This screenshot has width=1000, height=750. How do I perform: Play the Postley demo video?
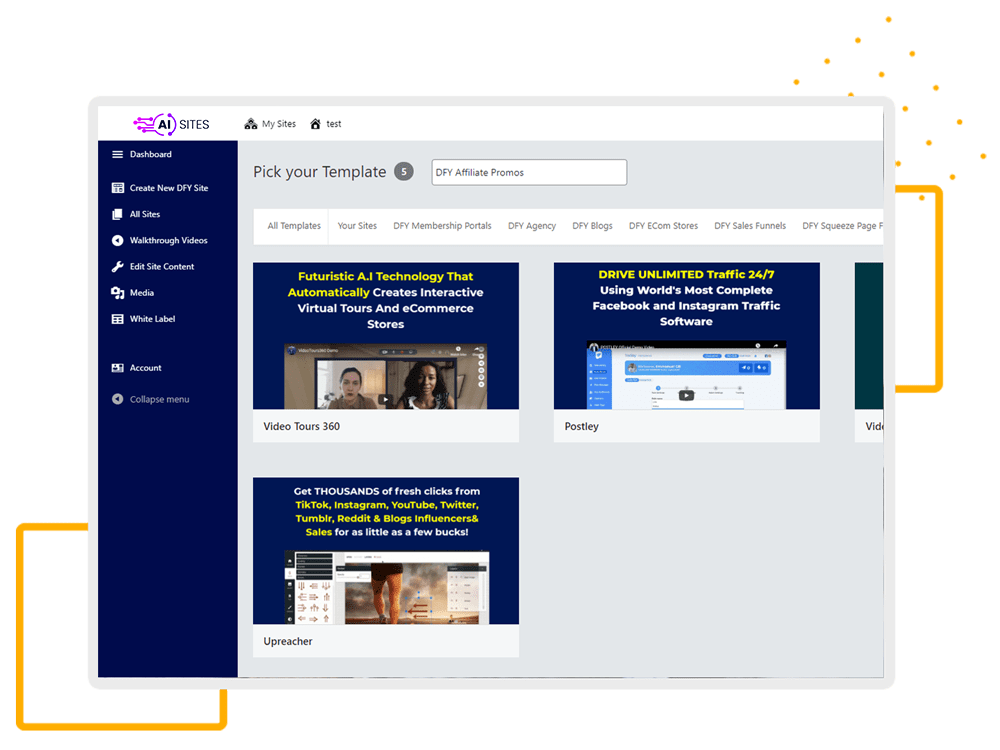pos(686,395)
